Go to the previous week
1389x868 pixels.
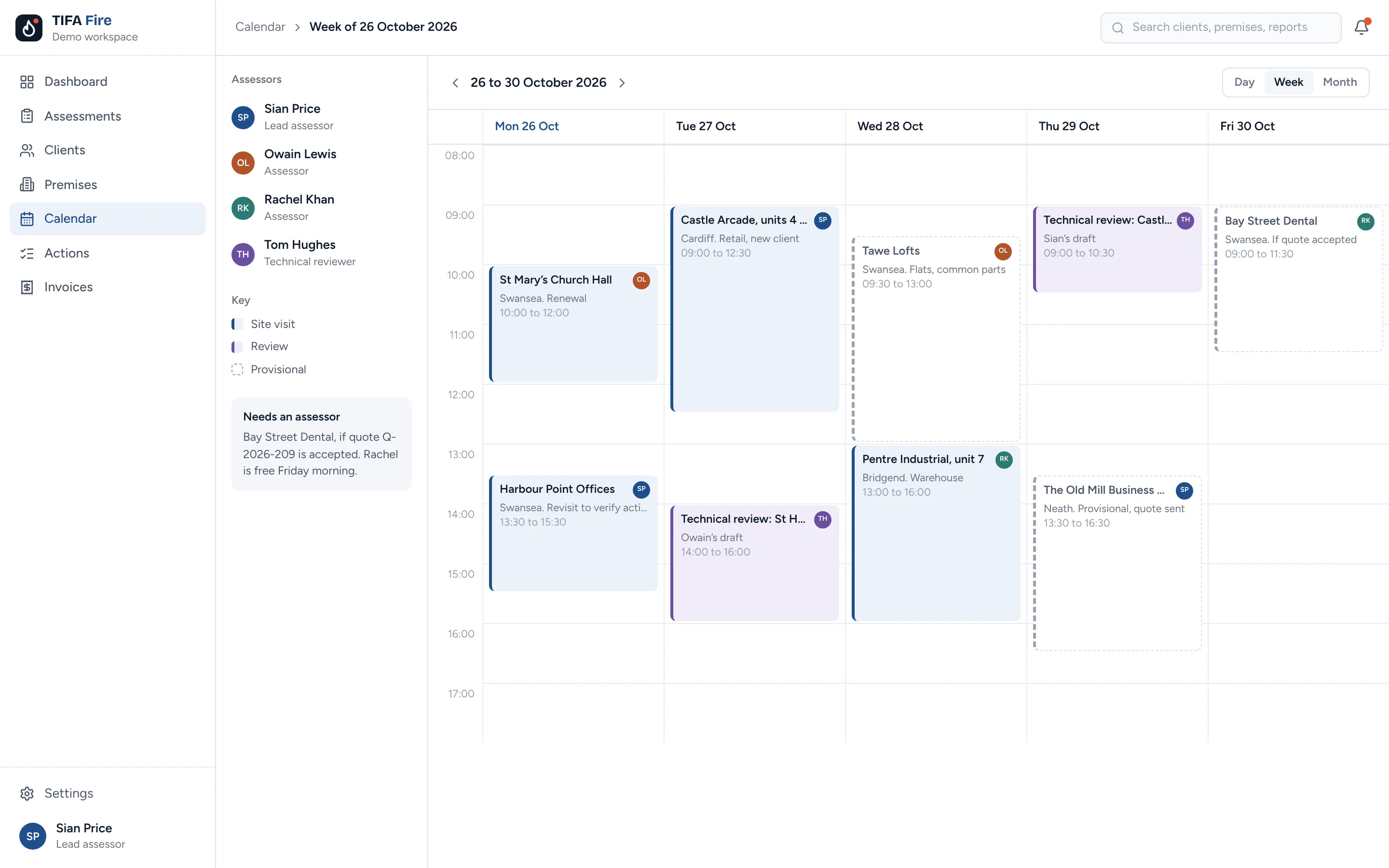(455, 82)
